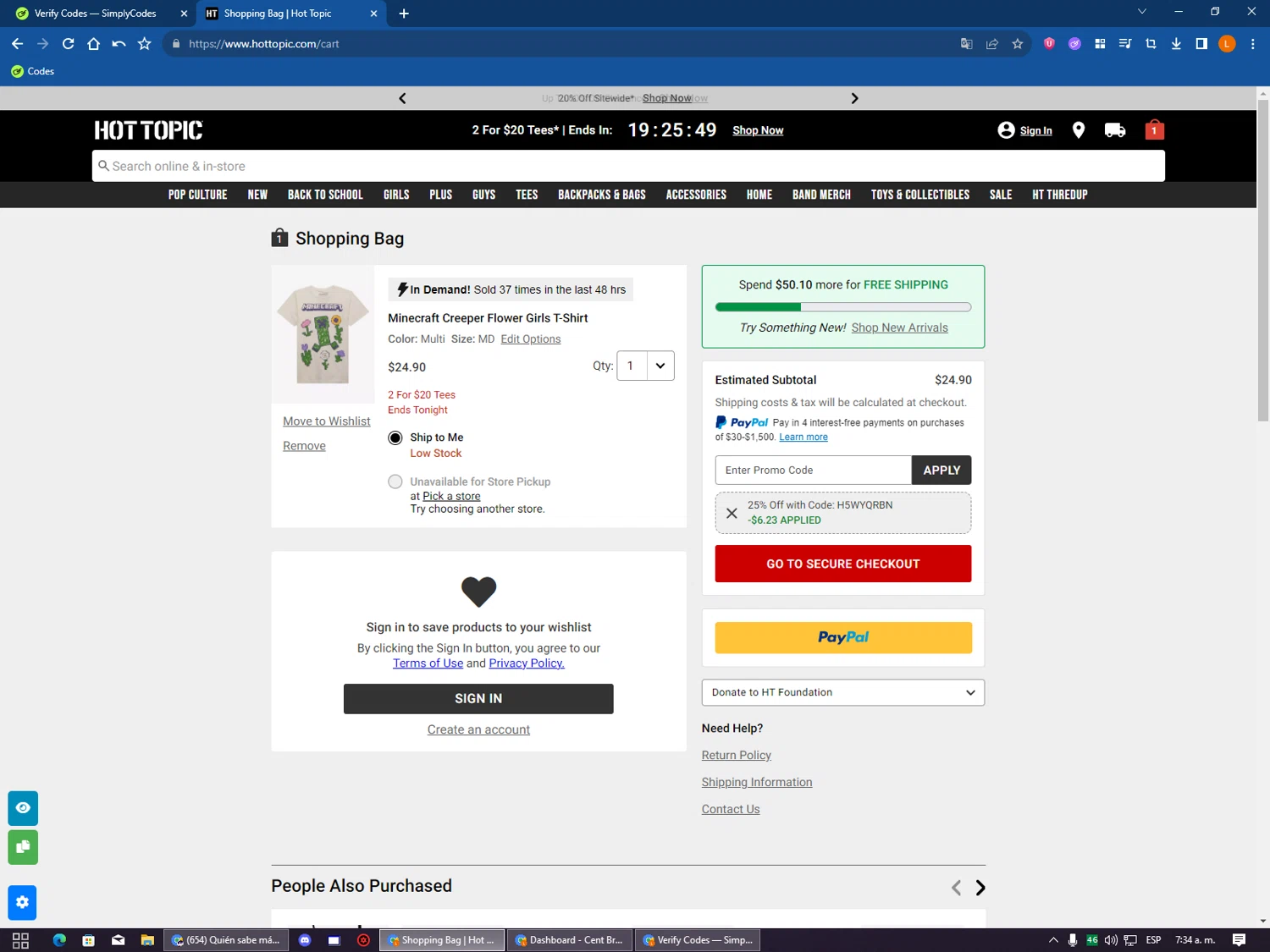Open the Windows notification center icon

tap(1239, 940)
